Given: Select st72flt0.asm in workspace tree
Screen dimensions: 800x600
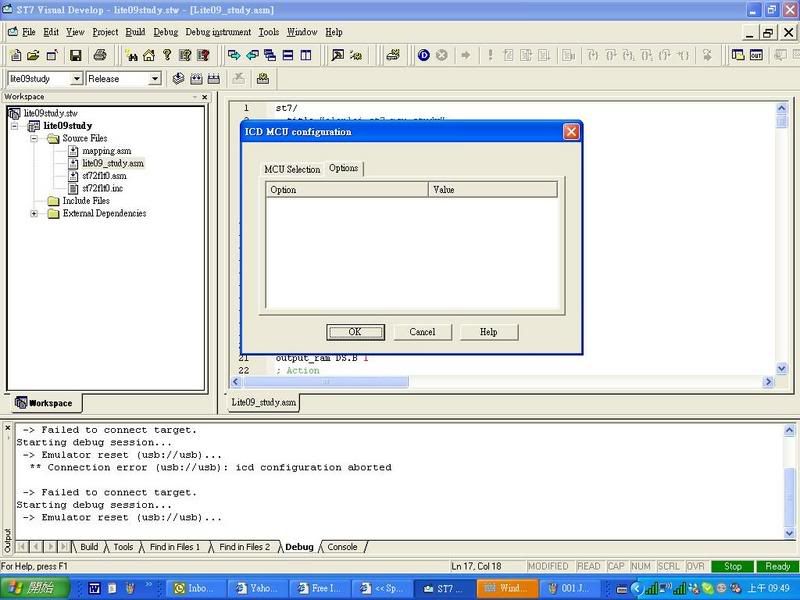Looking at the screenshot, I should click(104, 176).
